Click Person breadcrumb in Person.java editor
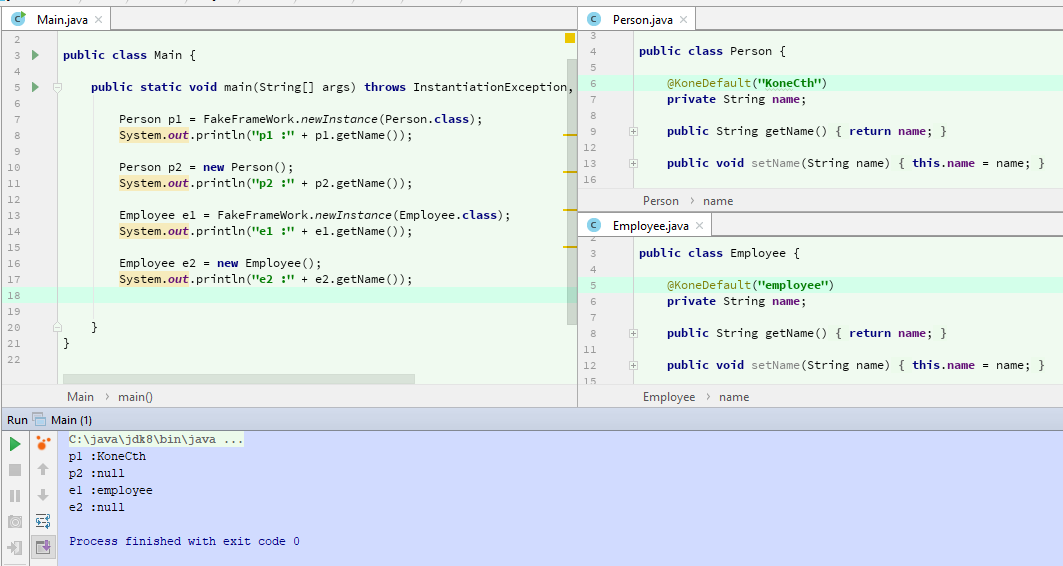 tap(660, 201)
